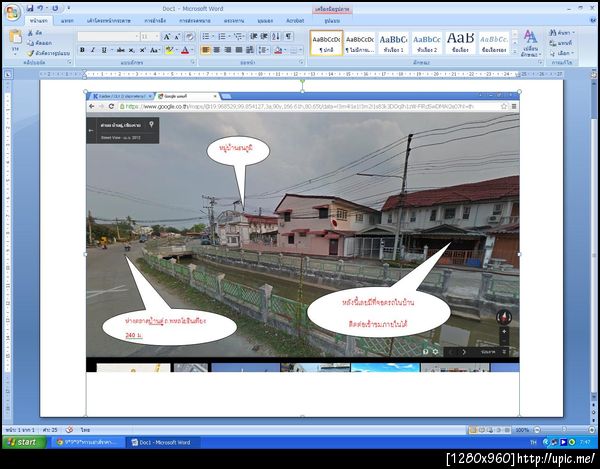Pick text highlight color
Screen dimensions: 600x469
pos(169,50)
